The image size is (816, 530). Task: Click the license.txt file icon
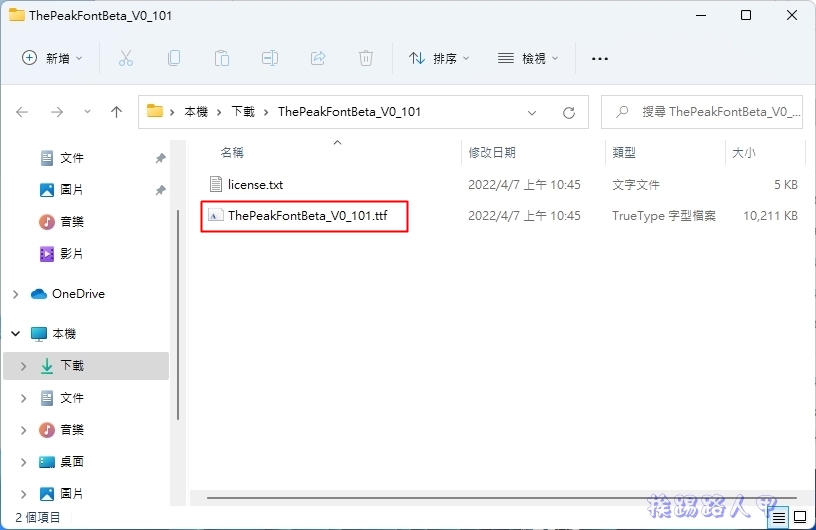pos(215,184)
